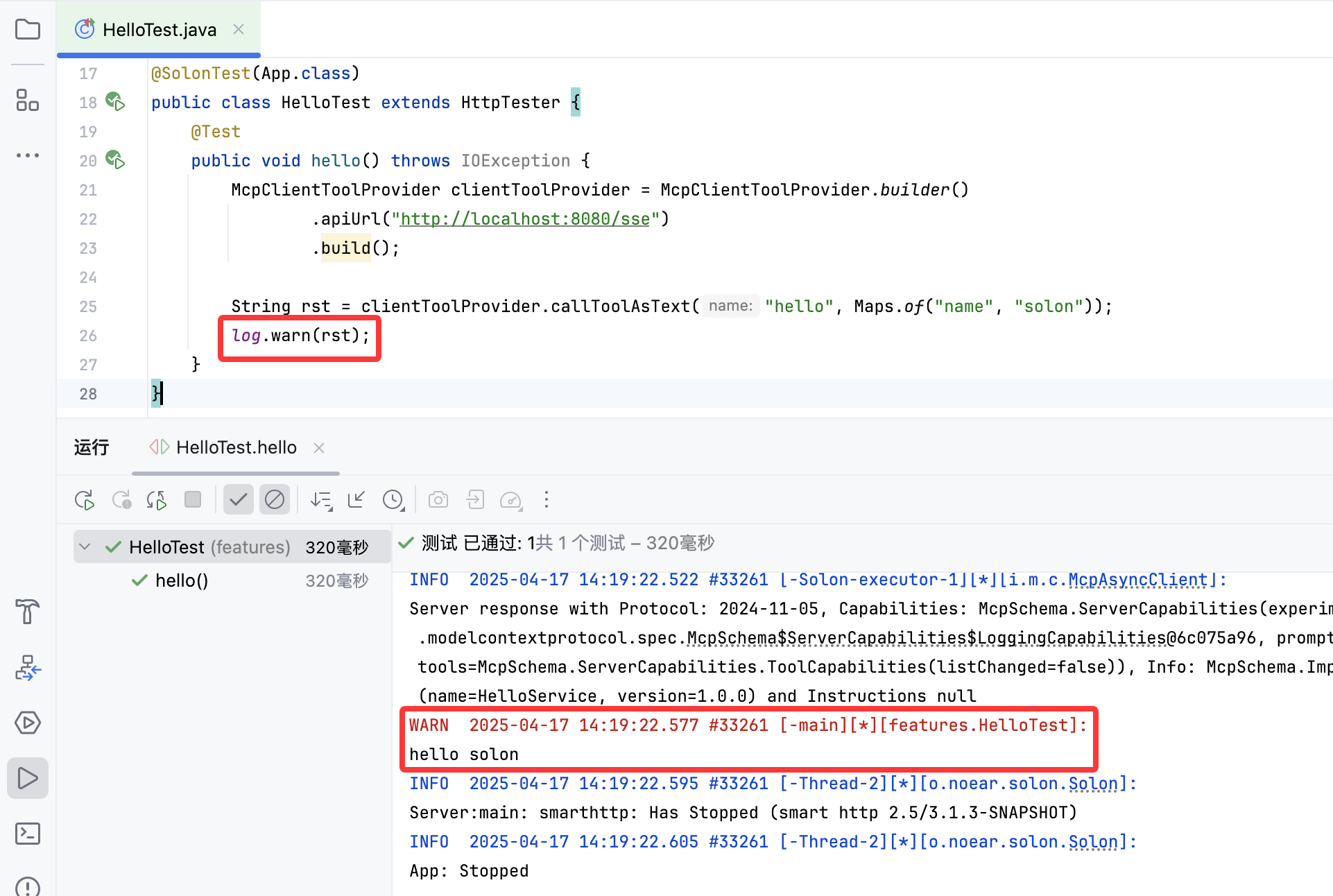Open the Build tool window hammer icon

[x=28, y=612]
